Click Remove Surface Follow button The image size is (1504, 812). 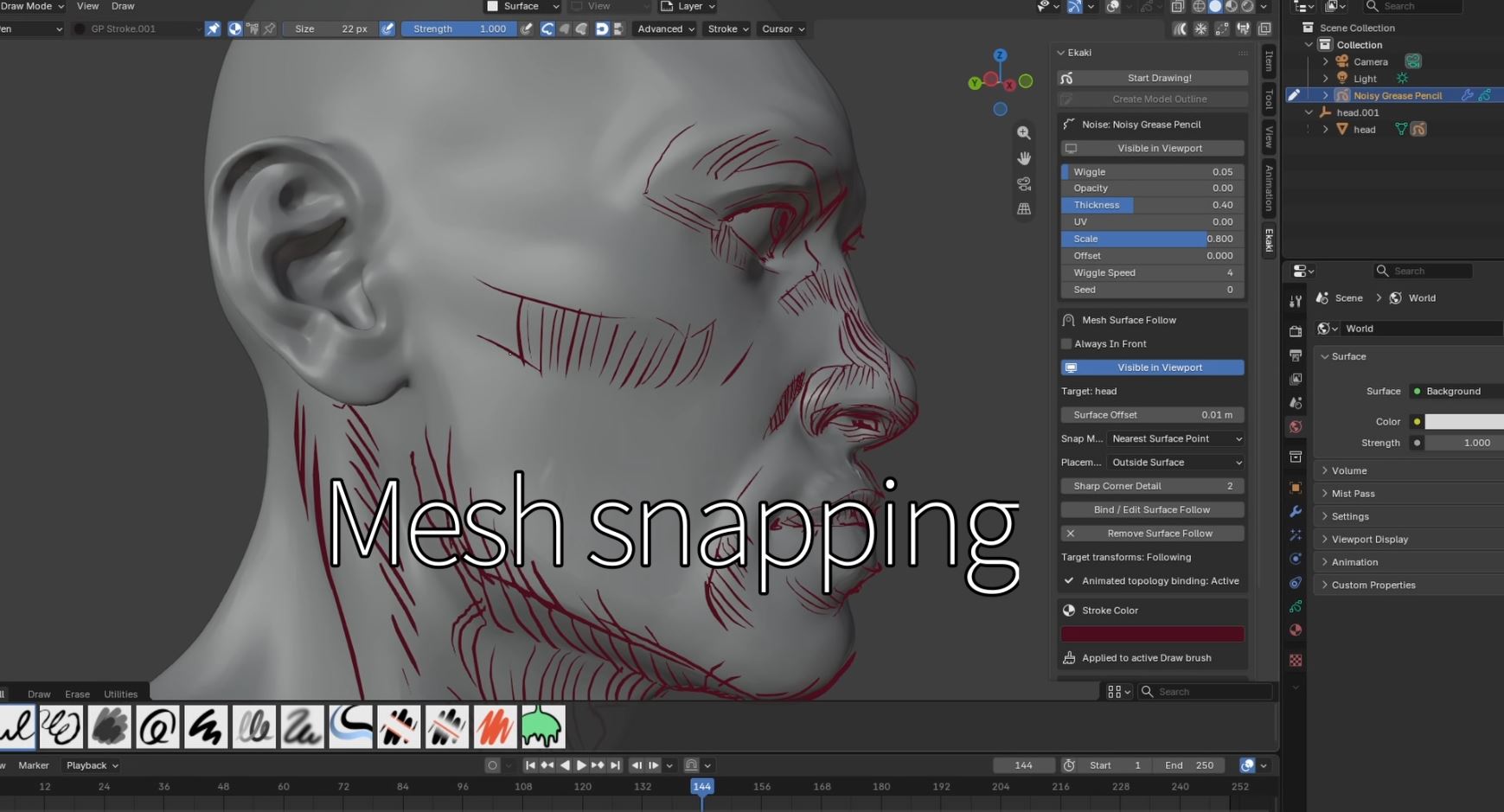click(1152, 534)
